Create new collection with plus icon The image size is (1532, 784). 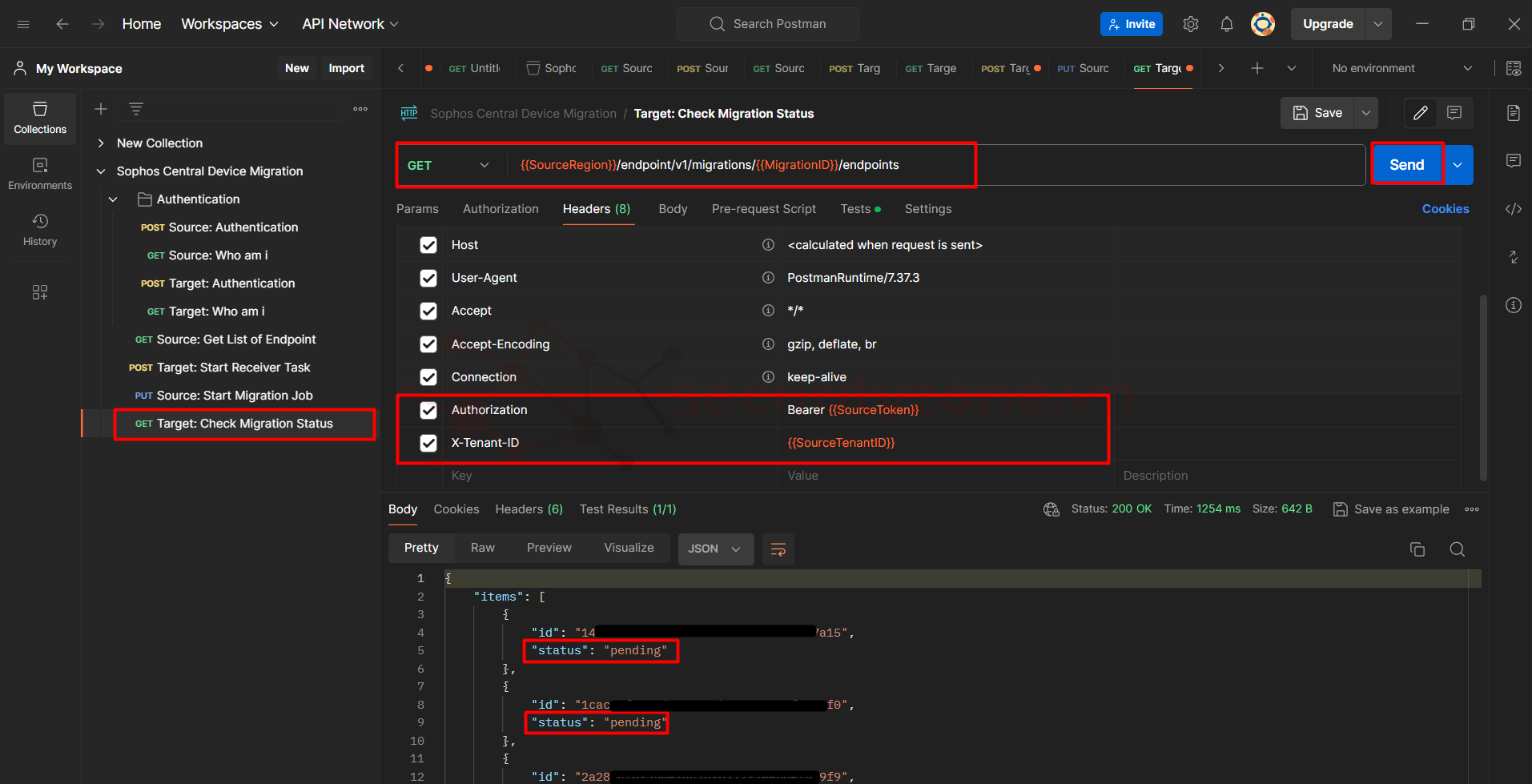(x=101, y=109)
